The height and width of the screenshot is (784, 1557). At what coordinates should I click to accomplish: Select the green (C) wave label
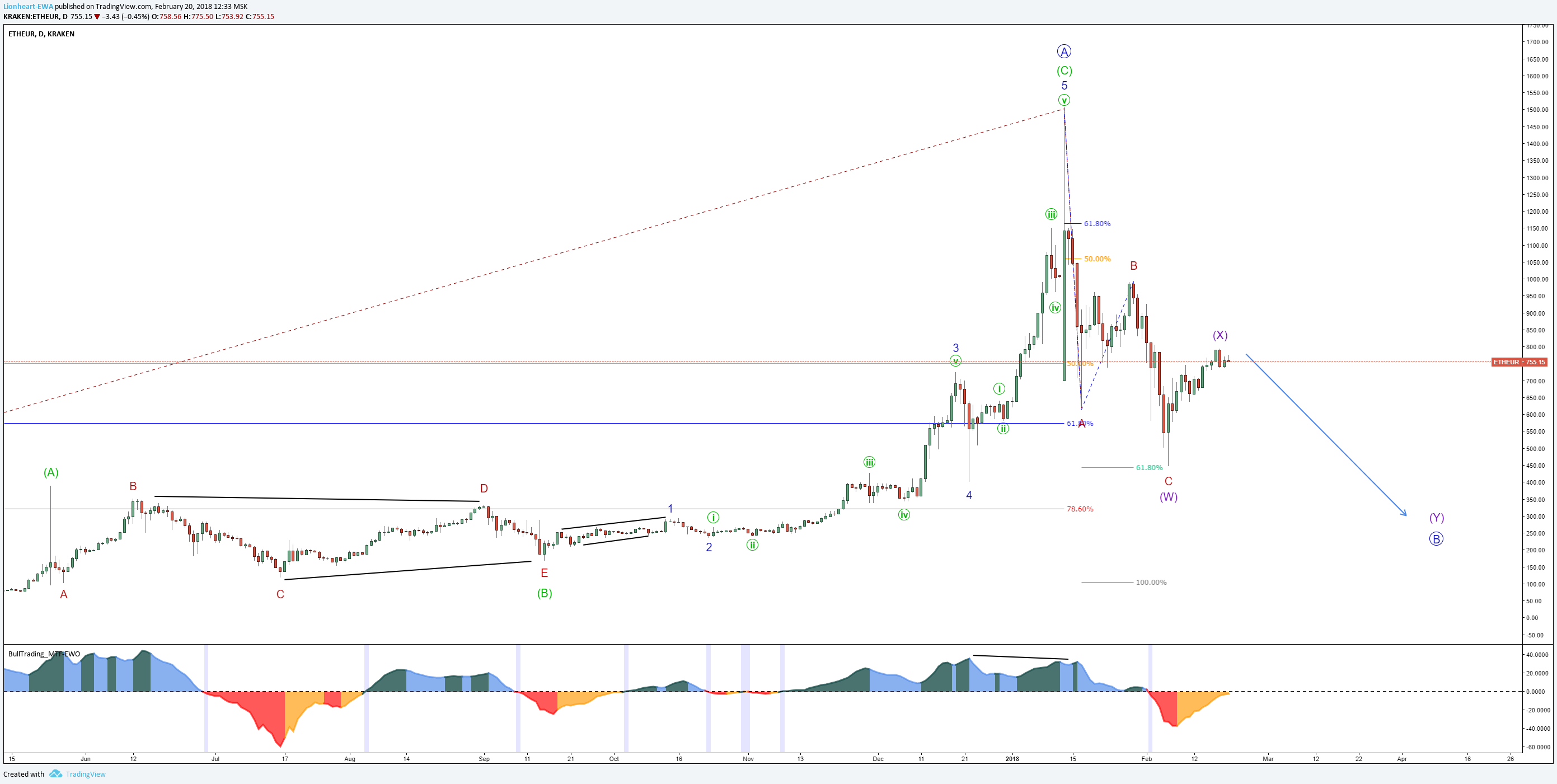coord(1064,70)
